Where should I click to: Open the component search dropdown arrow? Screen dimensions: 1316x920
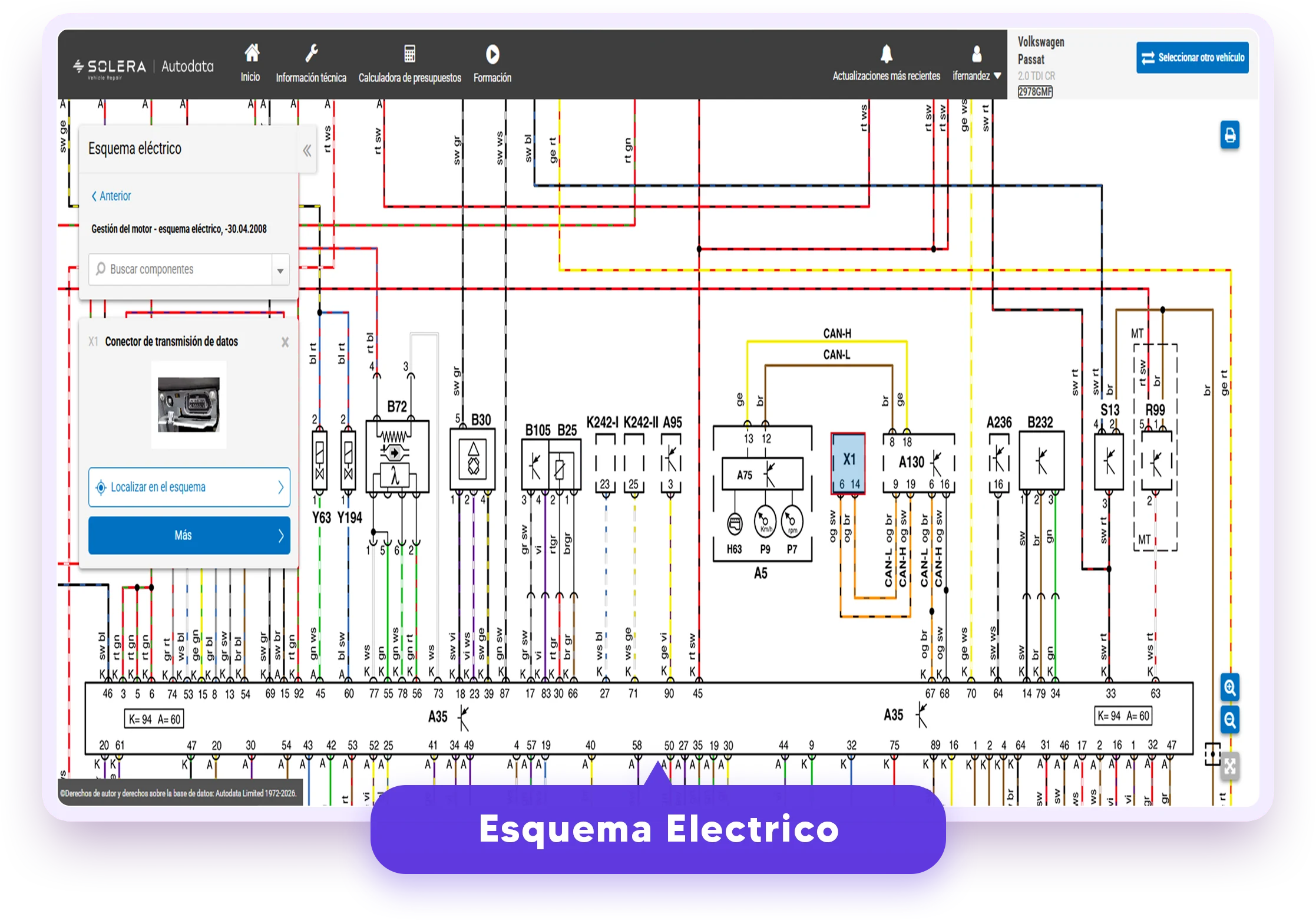(x=280, y=270)
